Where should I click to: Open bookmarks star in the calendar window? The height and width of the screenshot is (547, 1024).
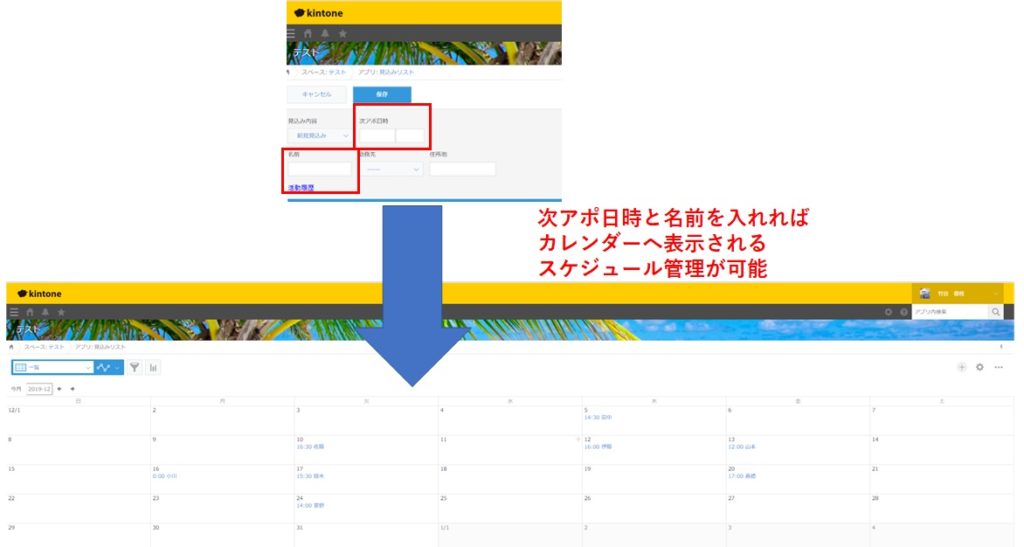61,312
